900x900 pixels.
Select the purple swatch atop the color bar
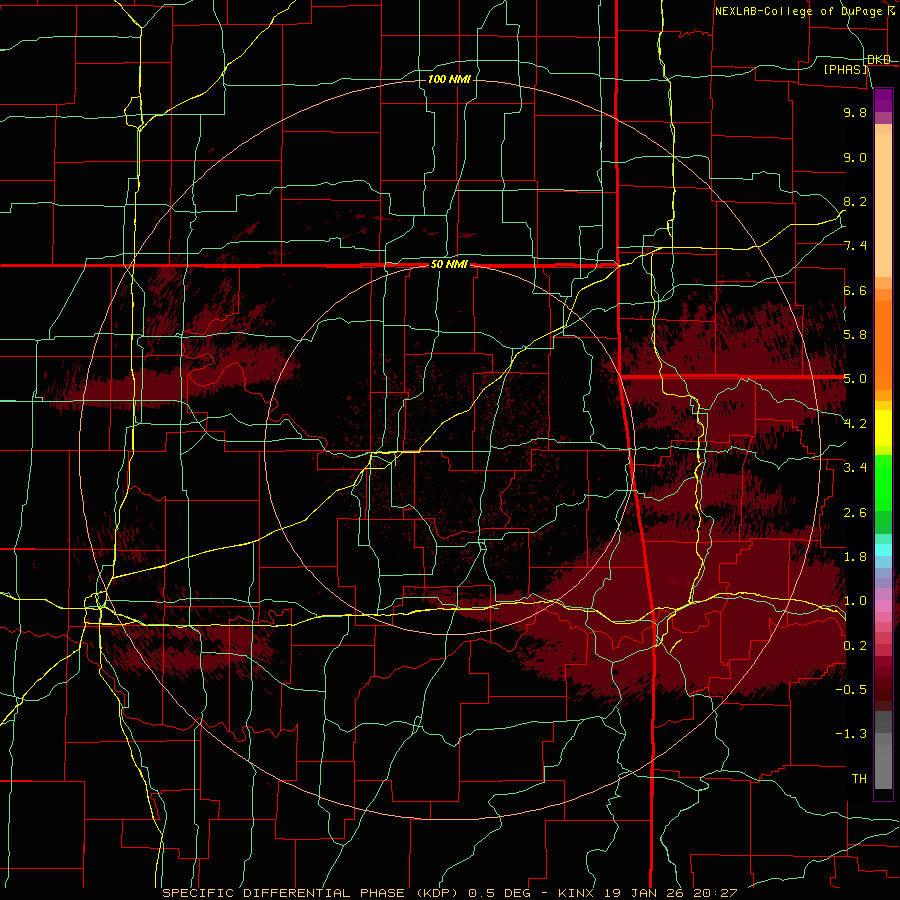(883, 101)
